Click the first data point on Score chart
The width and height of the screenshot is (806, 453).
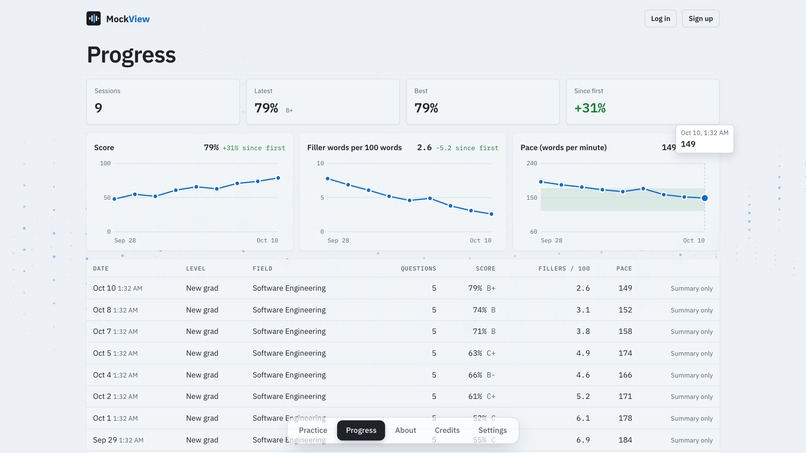[x=114, y=198]
